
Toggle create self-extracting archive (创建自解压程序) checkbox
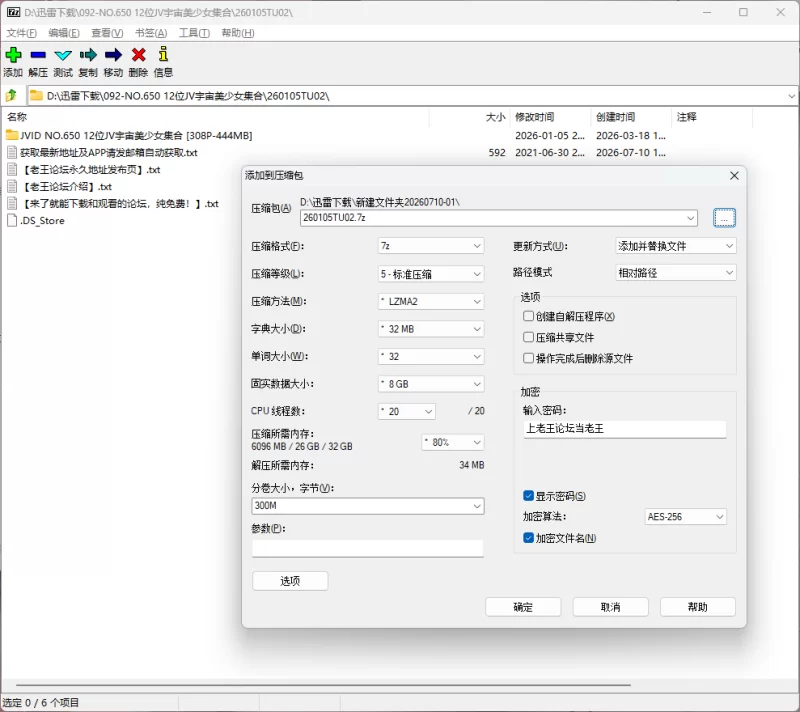pos(529,316)
